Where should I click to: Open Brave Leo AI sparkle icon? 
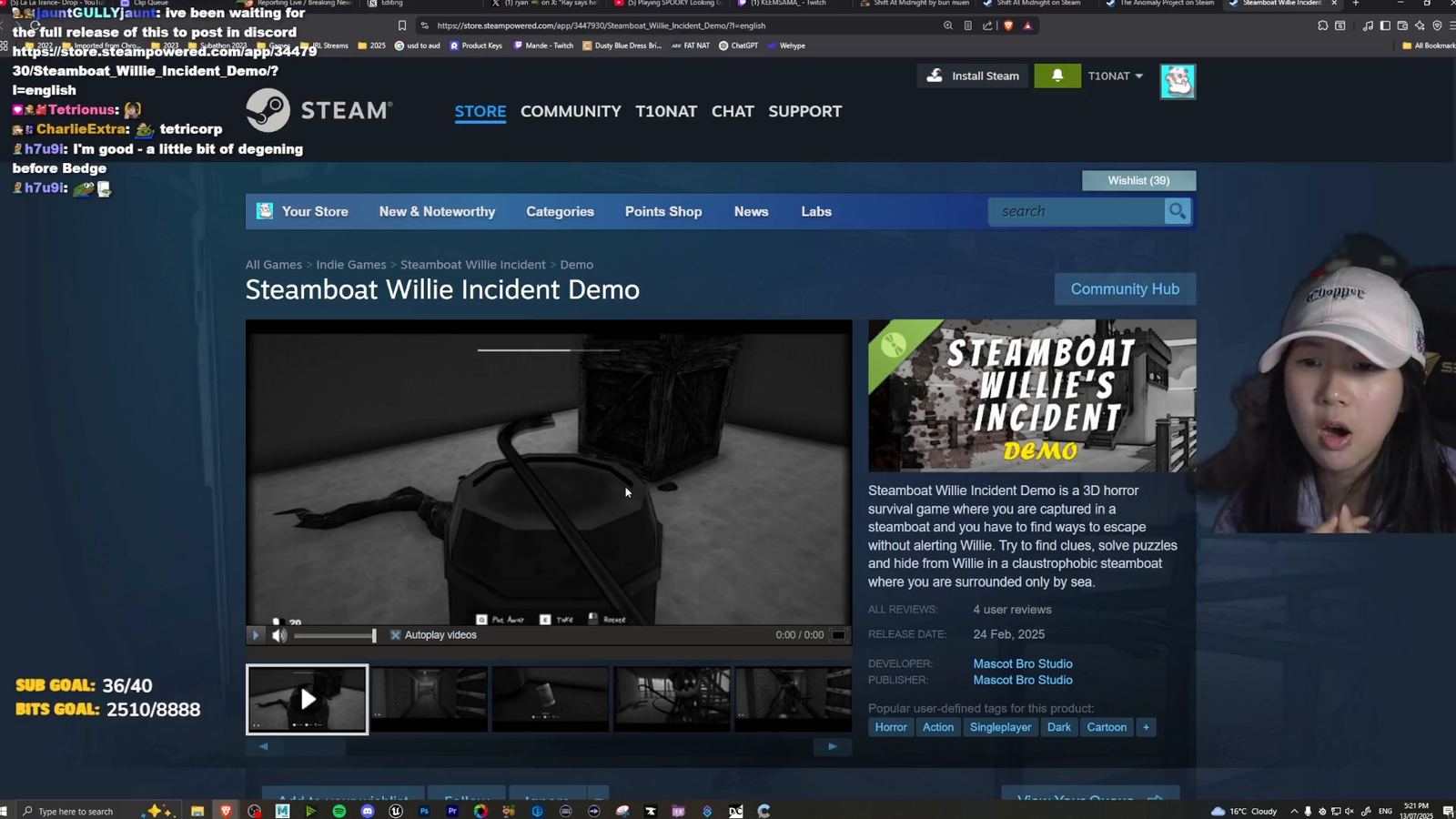[x=1420, y=25]
